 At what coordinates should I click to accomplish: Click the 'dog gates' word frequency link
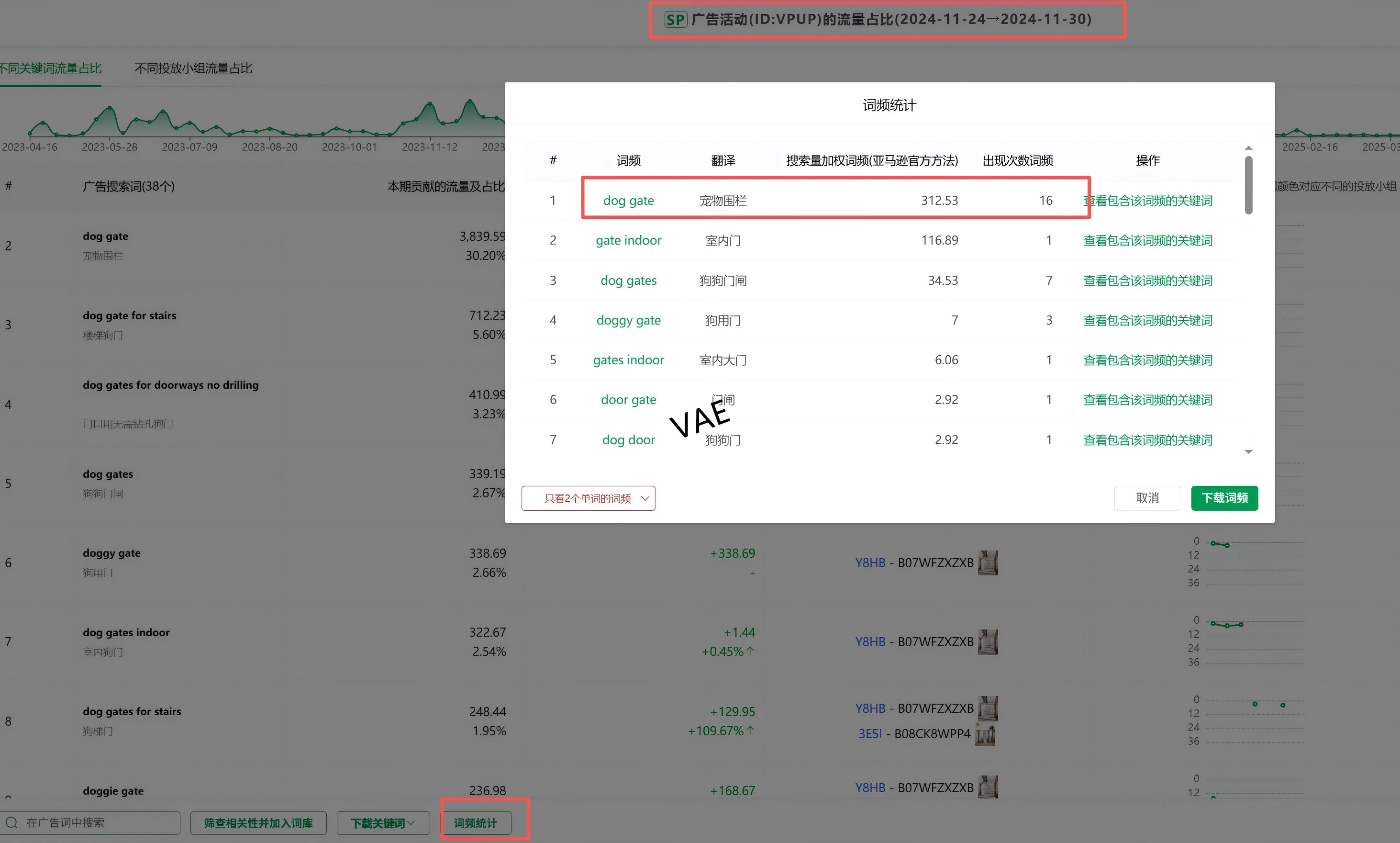coord(628,281)
